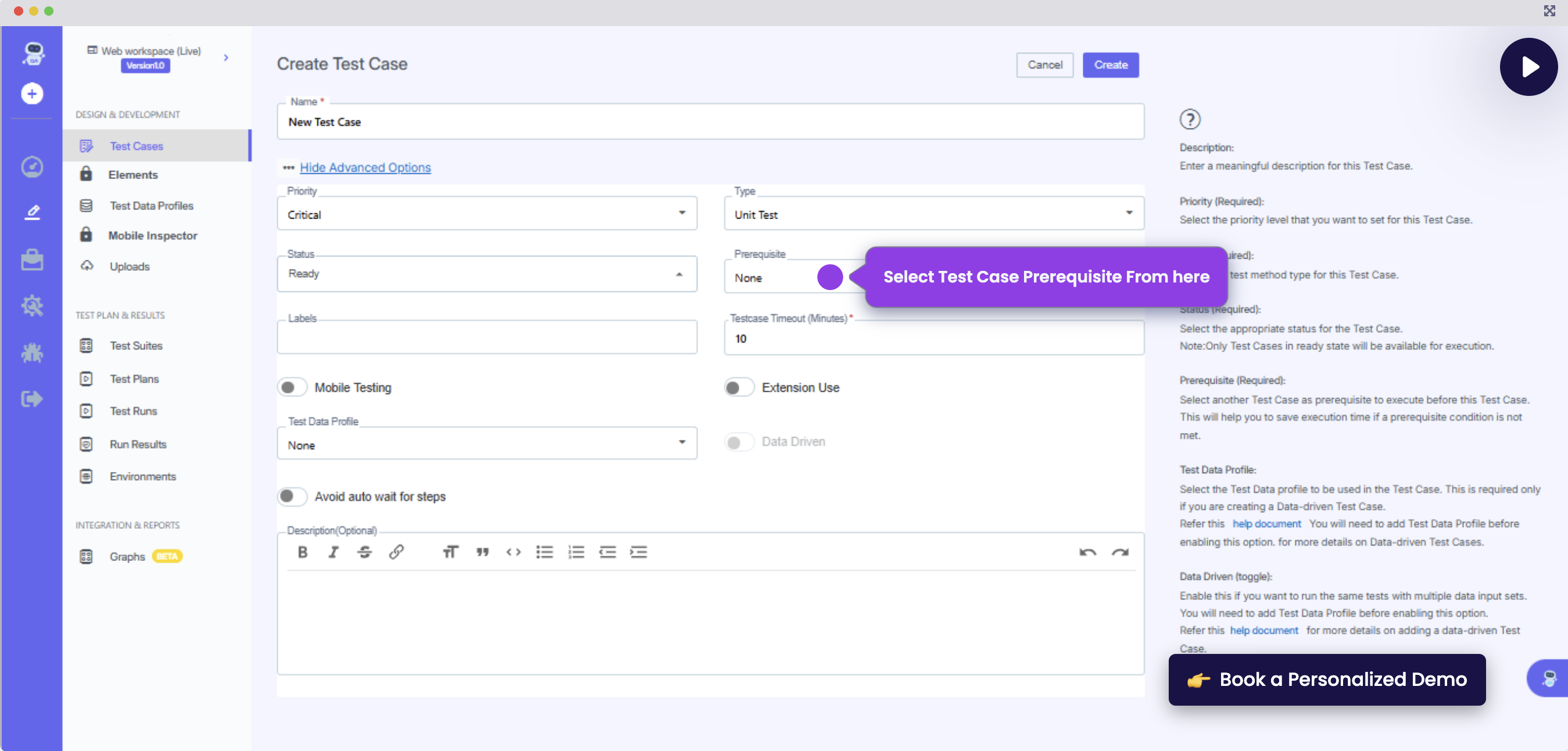Click the bulleted list icon
Image resolution: width=1568 pixels, height=751 pixels.
coord(544,552)
